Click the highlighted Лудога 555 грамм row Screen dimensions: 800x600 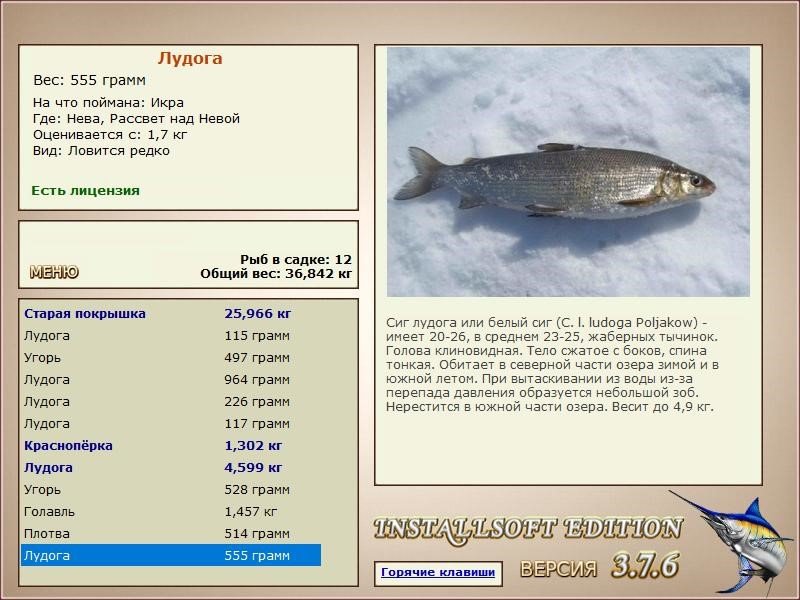tap(171, 555)
